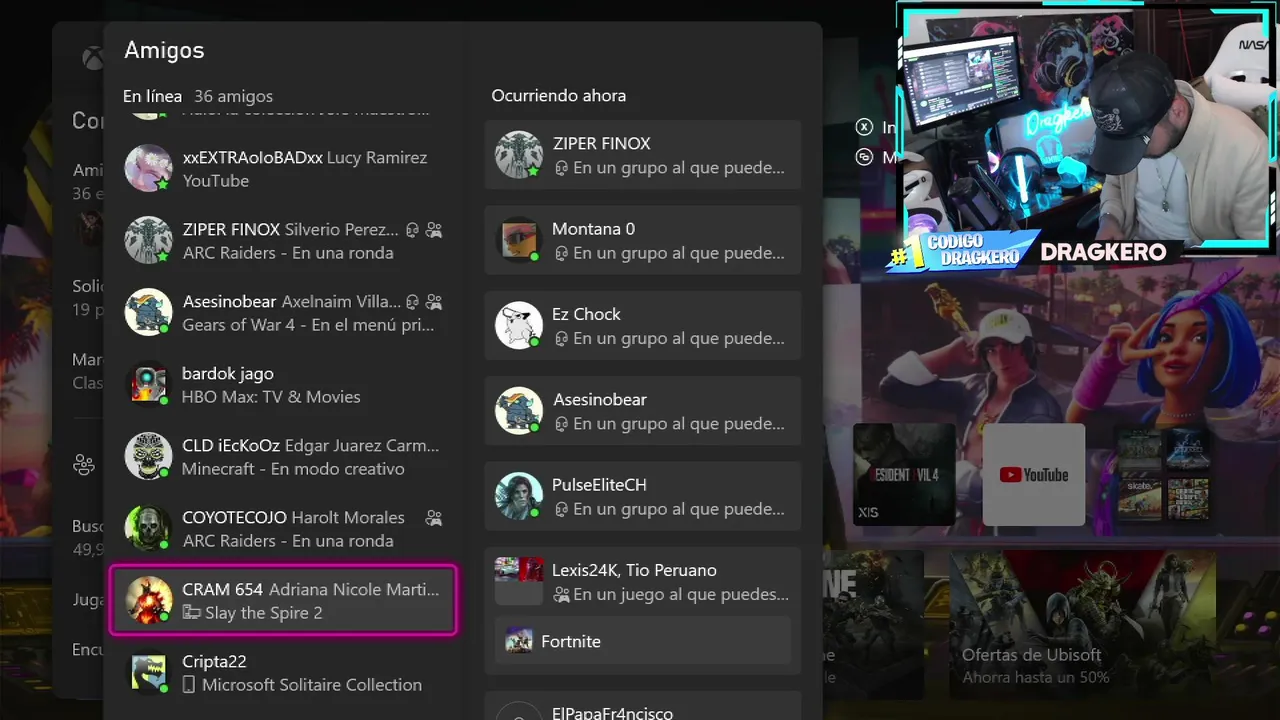Click the YouTube app tile
This screenshot has height=720, width=1280.
pyautogui.click(x=1034, y=474)
